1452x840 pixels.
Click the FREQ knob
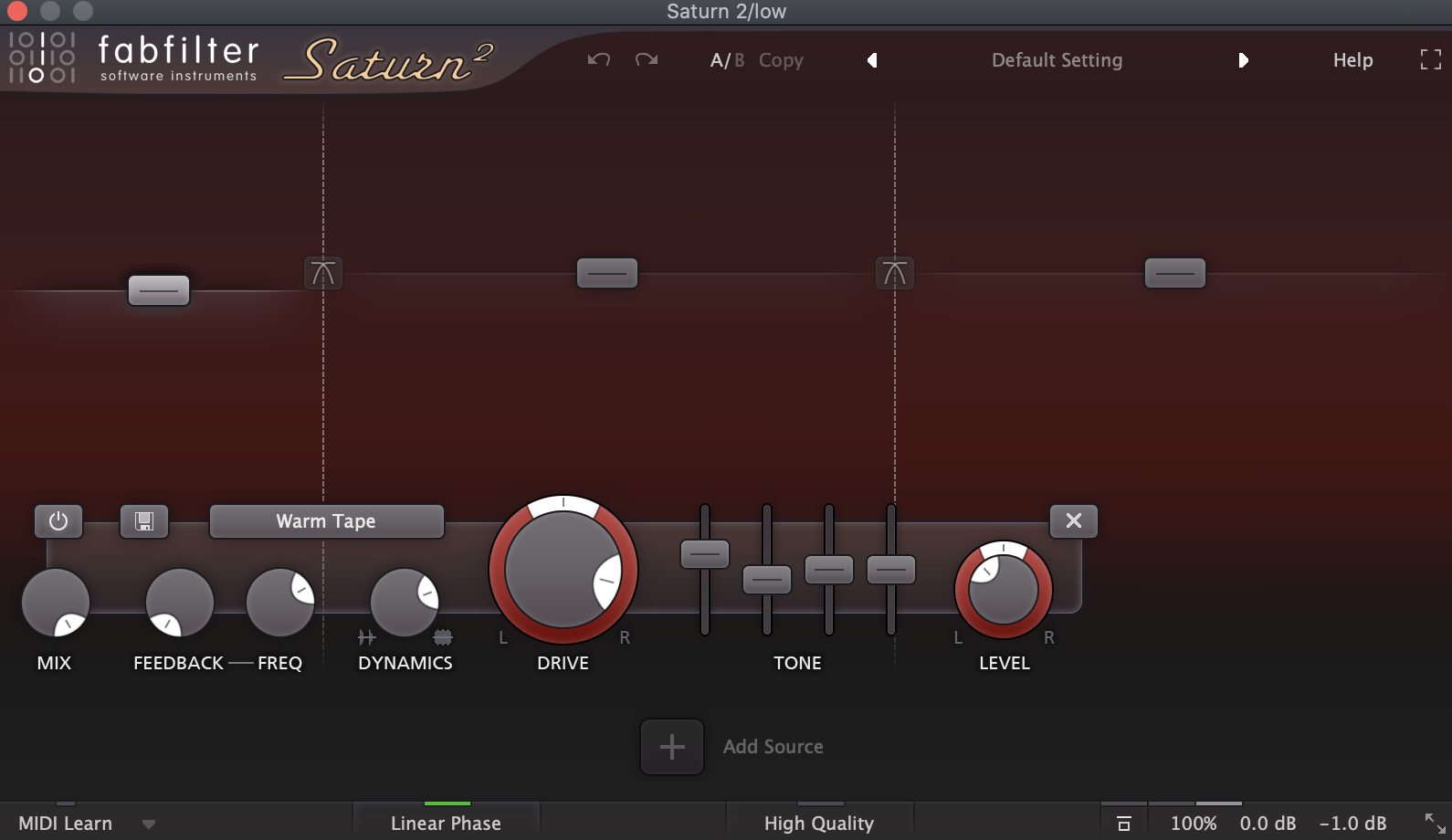[x=280, y=603]
